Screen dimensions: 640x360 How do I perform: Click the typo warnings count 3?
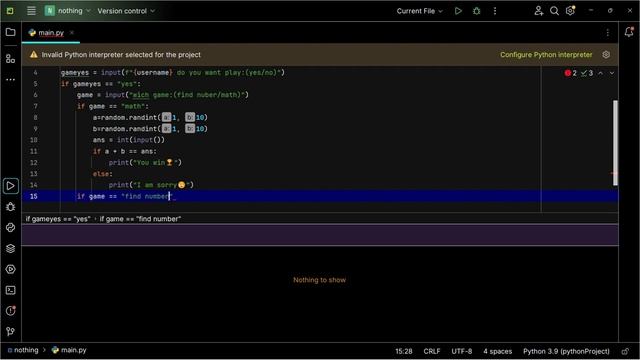587,73
